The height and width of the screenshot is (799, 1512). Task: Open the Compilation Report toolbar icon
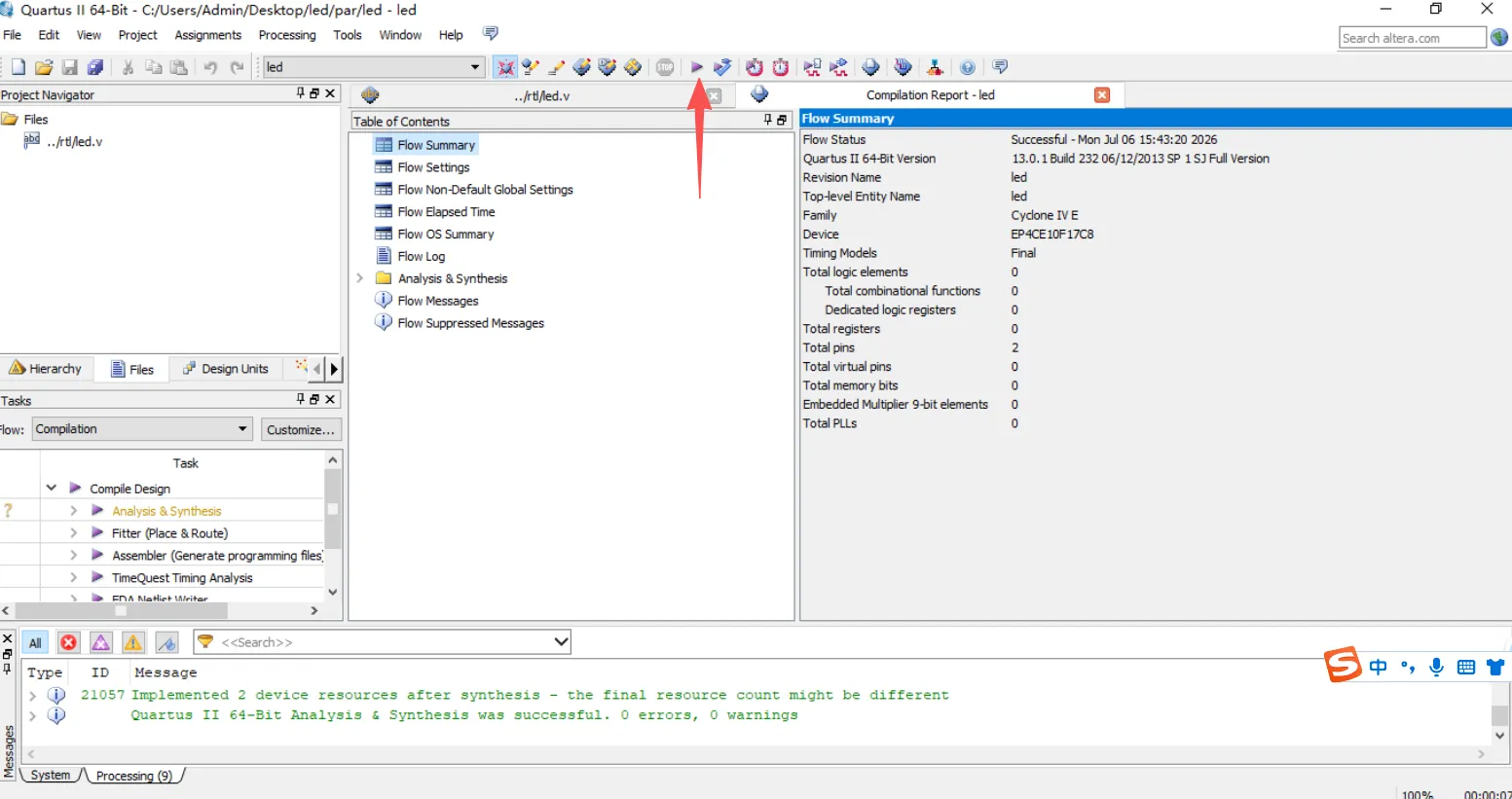[870, 67]
